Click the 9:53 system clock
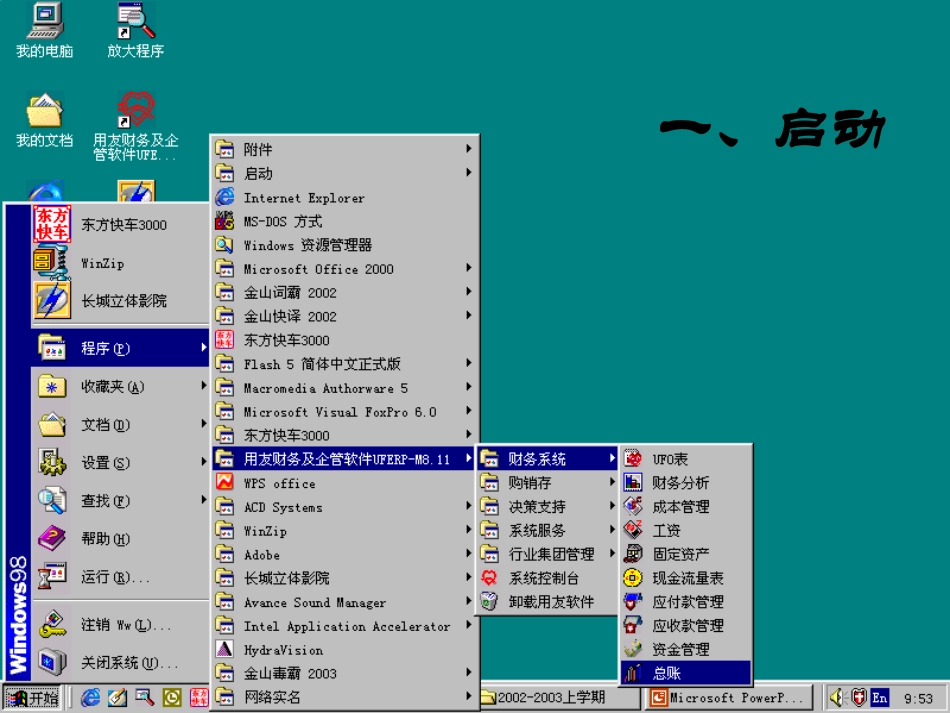 (918, 698)
